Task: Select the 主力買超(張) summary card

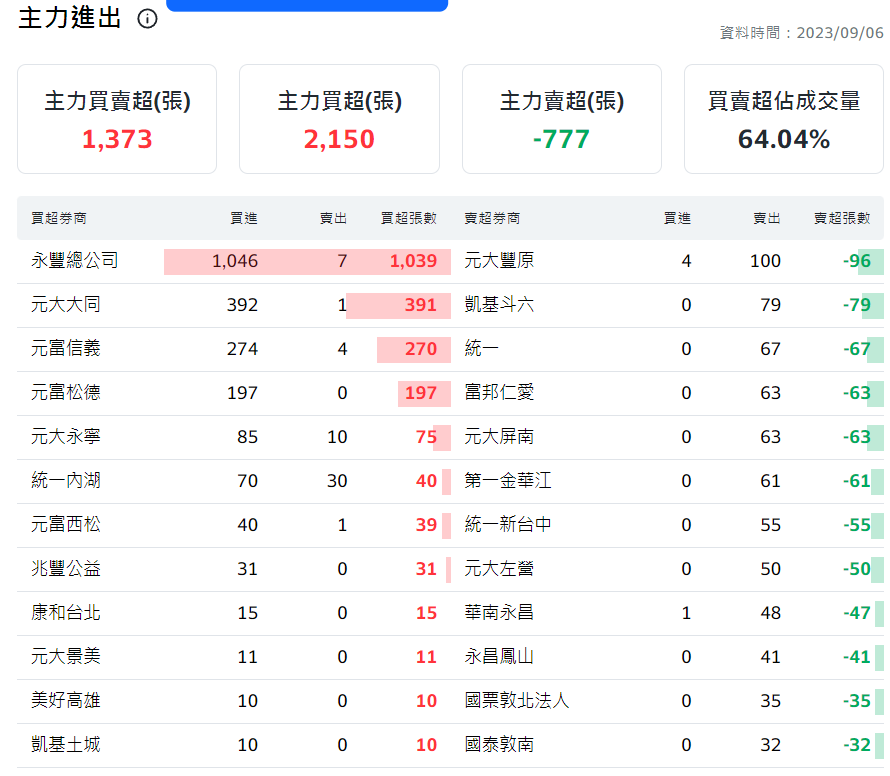Action: (339, 119)
